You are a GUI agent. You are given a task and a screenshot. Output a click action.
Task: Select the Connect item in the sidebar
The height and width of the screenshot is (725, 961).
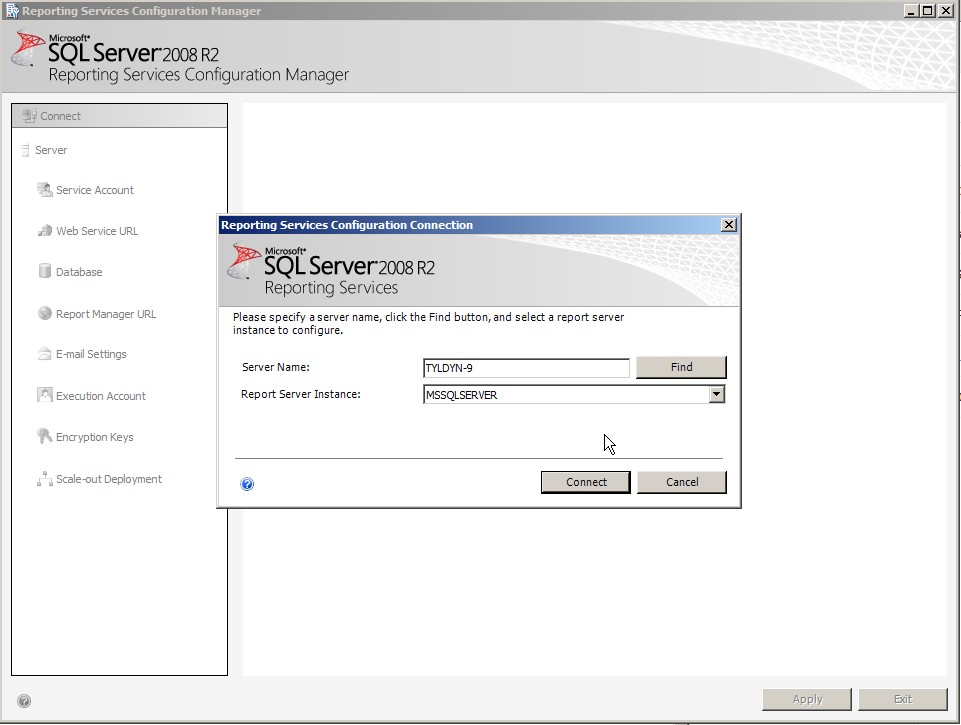pyautogui.click(x=120, y=116)
